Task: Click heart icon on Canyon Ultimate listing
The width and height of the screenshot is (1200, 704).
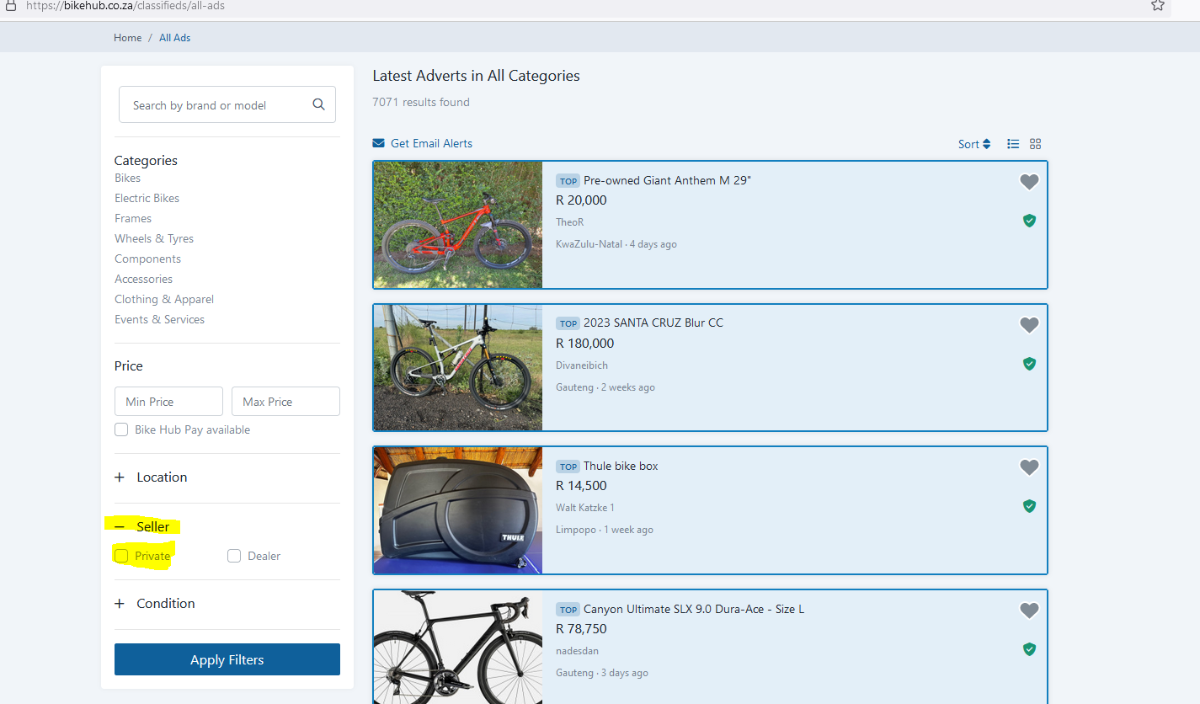Action: 1029,610
